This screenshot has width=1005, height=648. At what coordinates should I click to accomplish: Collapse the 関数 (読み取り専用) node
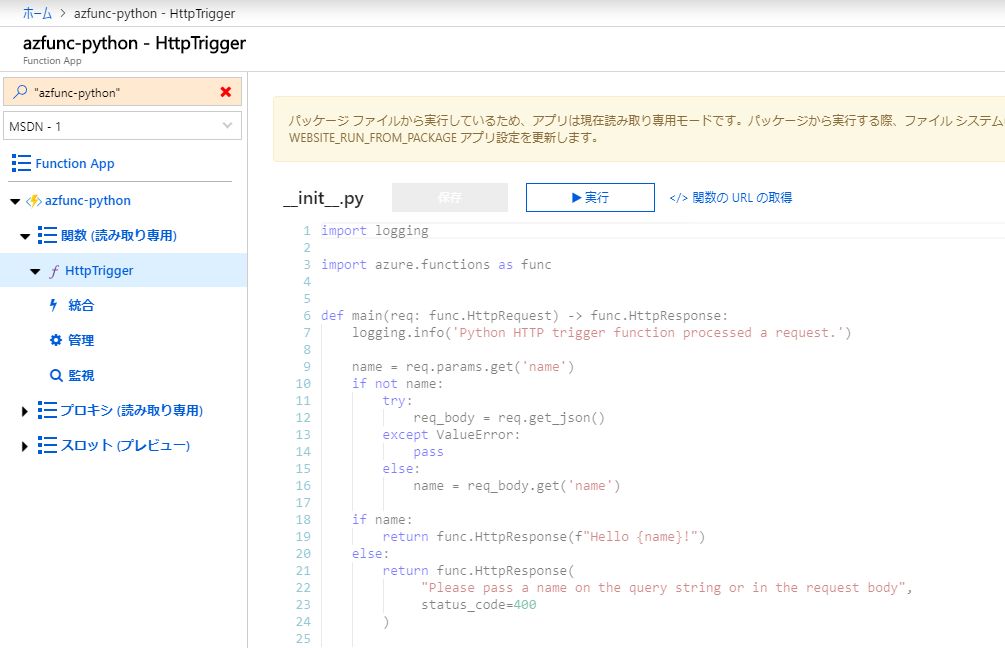pyautogui.click(x=25, y=236)
